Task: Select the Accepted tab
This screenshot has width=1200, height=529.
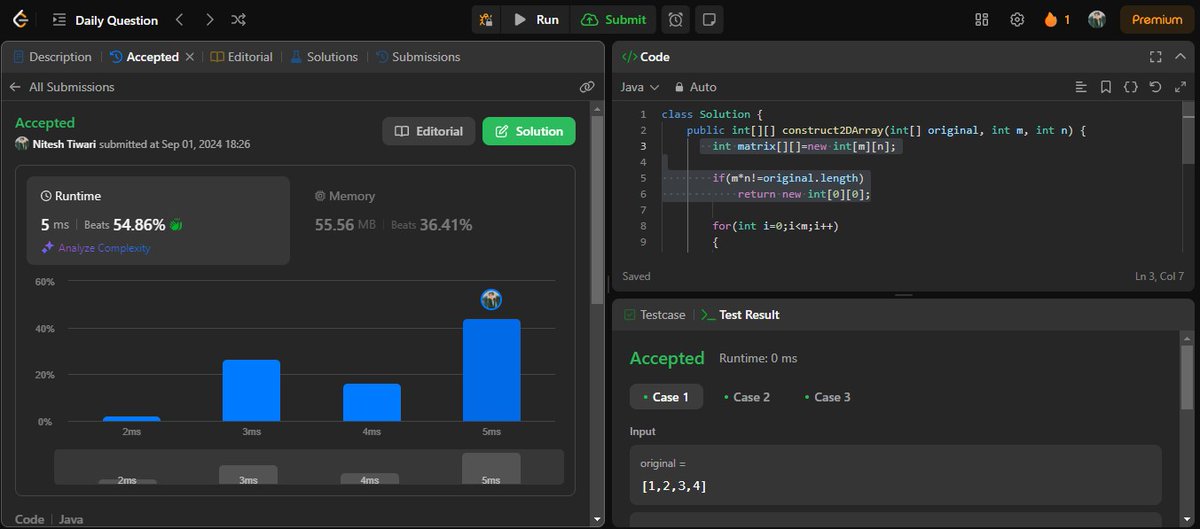Action: 144,57
